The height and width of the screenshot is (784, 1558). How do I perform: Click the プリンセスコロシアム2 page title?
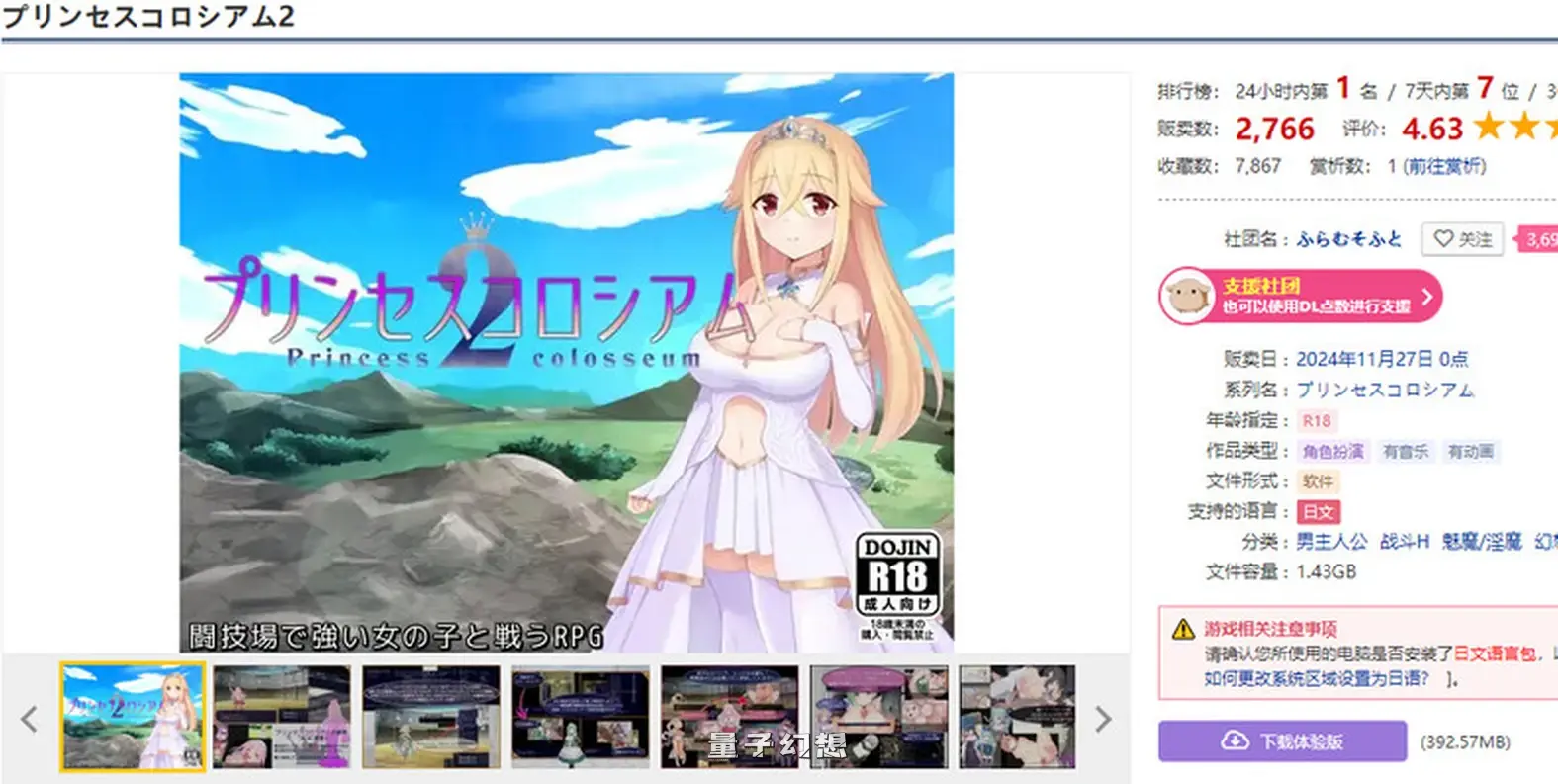pyautogui.click(x=147, y=17)
